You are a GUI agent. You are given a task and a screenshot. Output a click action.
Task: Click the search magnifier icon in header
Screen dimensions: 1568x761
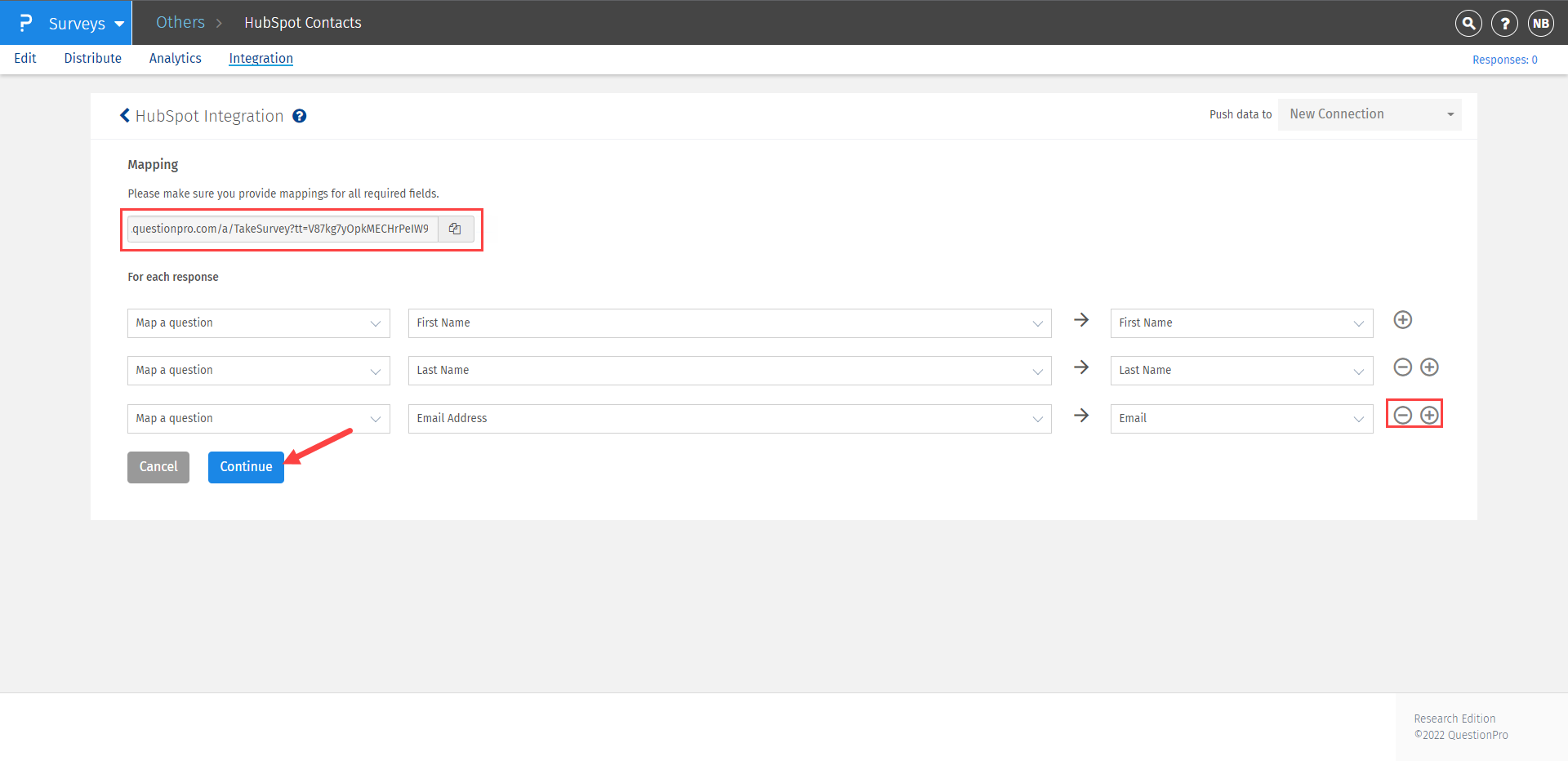tap(1468, 24)
